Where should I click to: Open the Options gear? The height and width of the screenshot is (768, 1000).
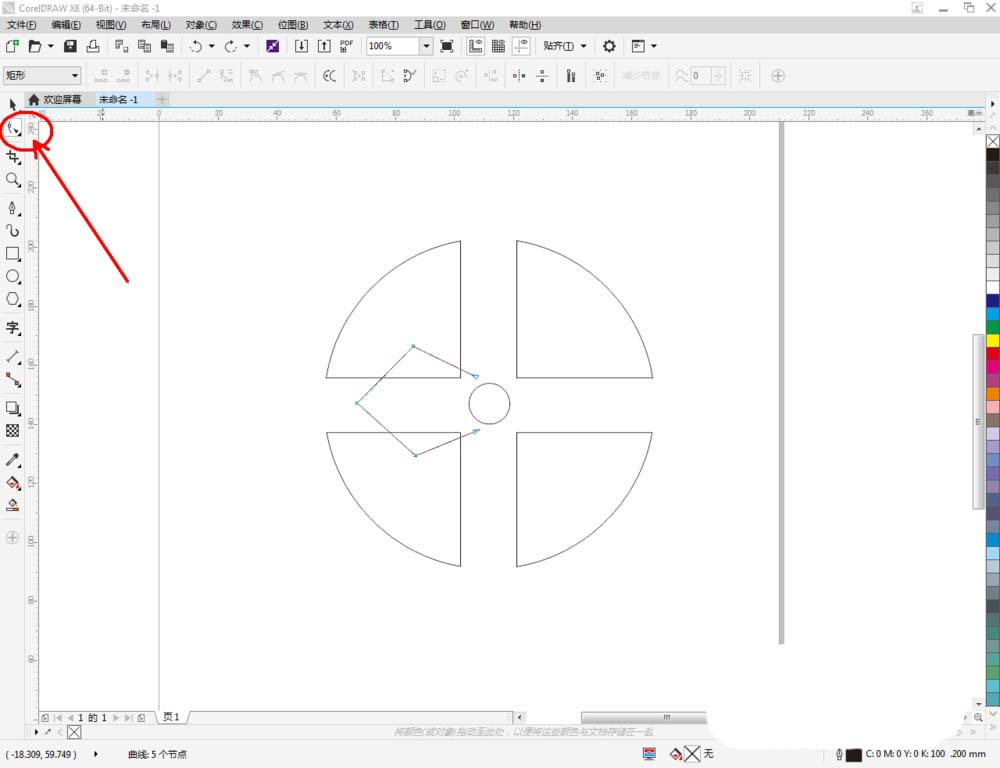609,46
